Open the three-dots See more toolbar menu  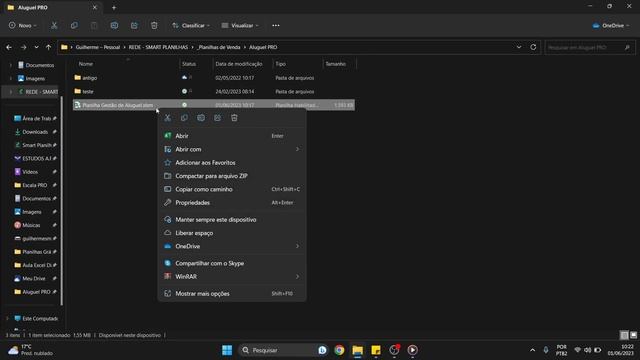coord(276,25)
